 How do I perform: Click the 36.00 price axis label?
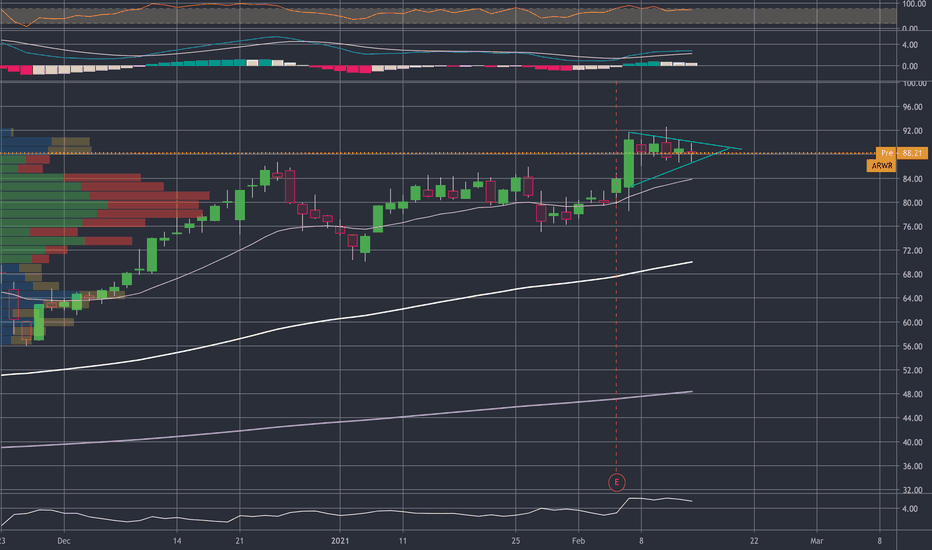912,466
